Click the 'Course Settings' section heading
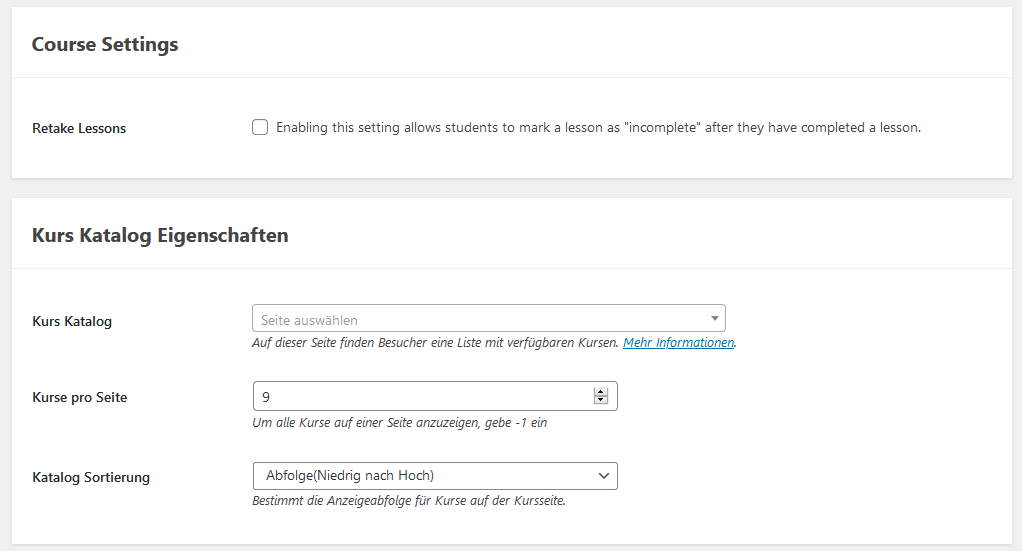This screenshot has height=551, width=1022. pos(105,45)
